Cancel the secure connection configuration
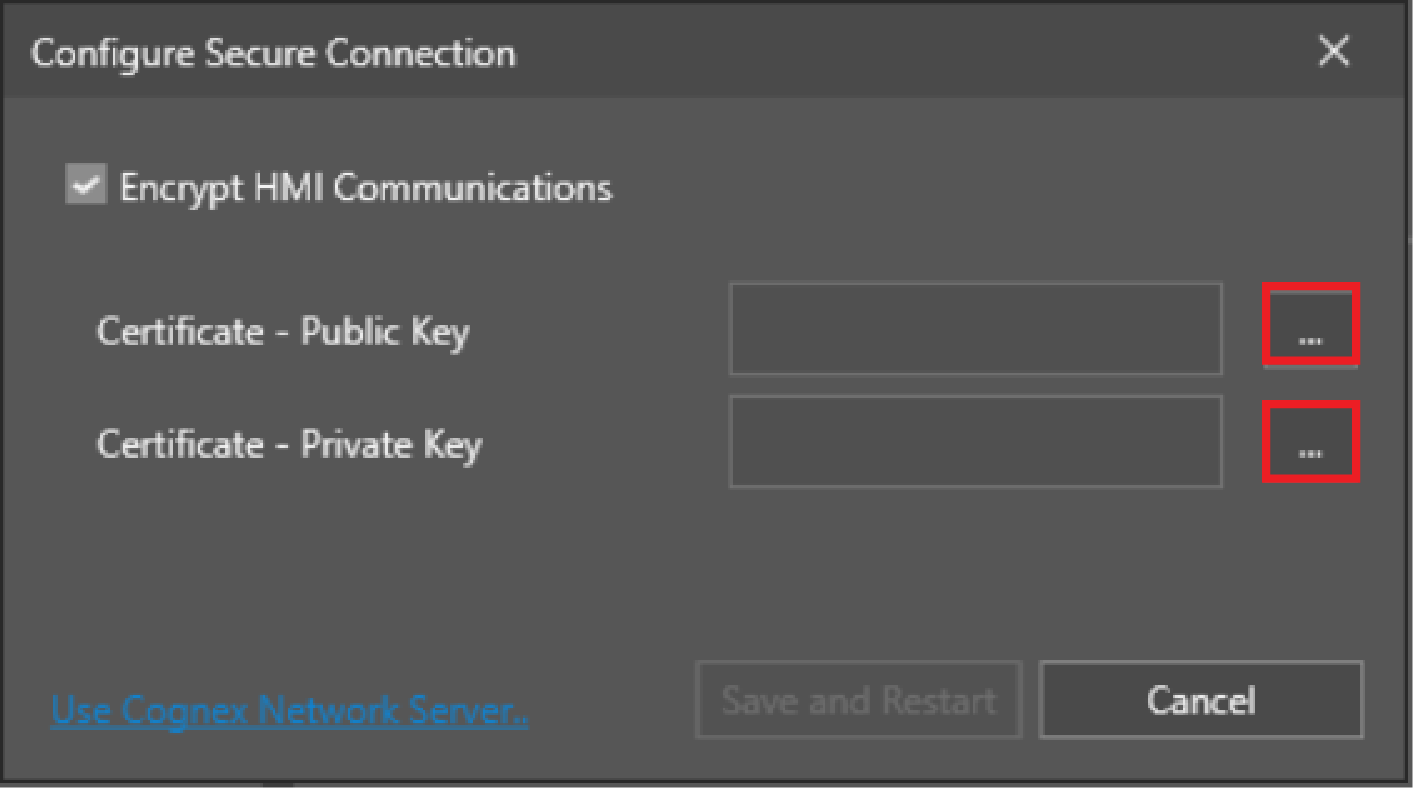The height and width of the screenshot is (788, 1413). pos(1200,700)
